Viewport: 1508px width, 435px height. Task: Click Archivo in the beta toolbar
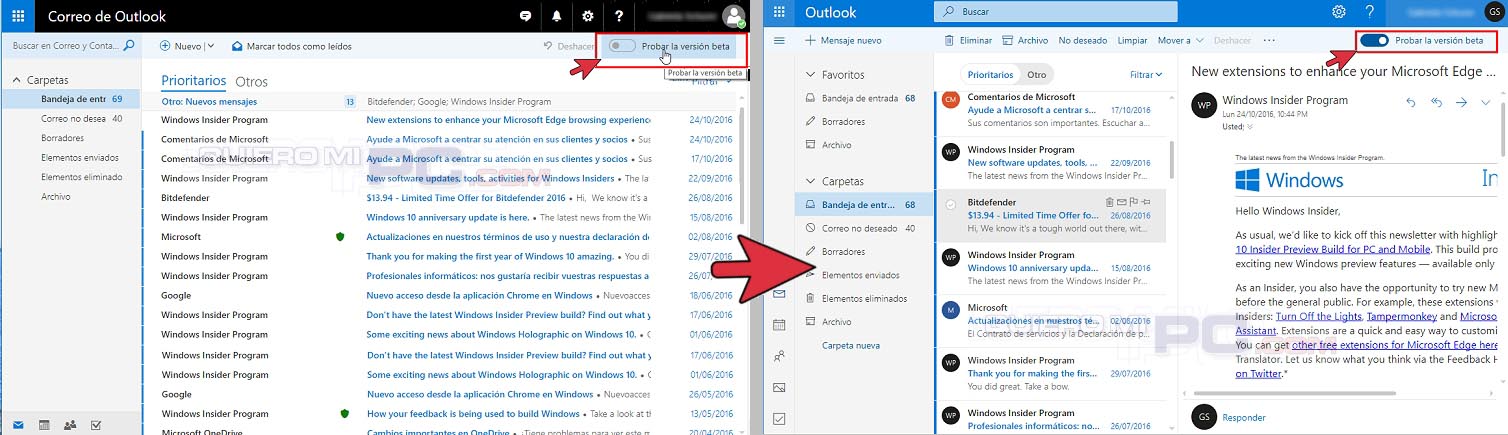1025,41
